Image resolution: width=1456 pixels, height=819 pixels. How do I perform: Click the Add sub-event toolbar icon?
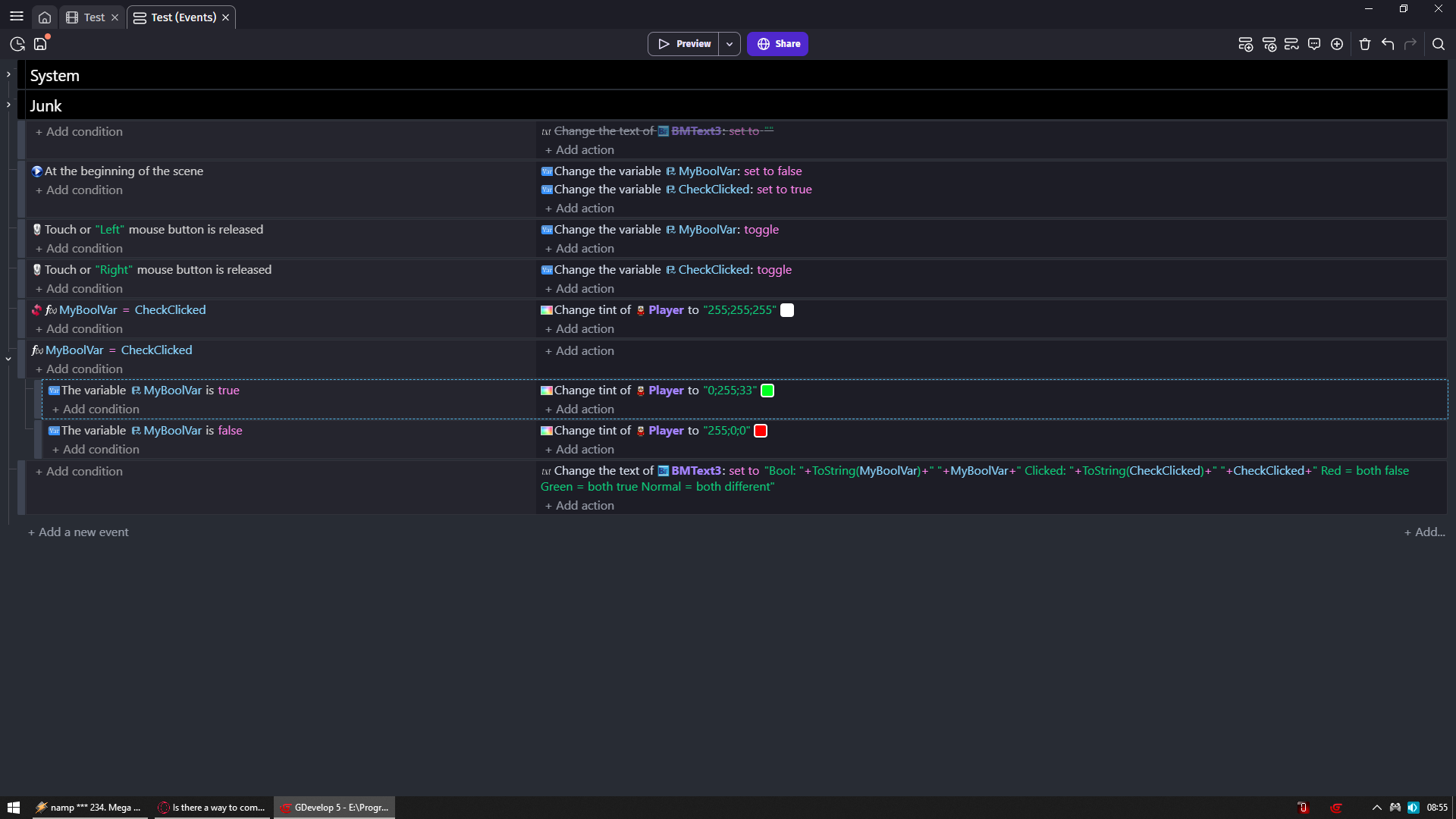tap(1269, 44)
